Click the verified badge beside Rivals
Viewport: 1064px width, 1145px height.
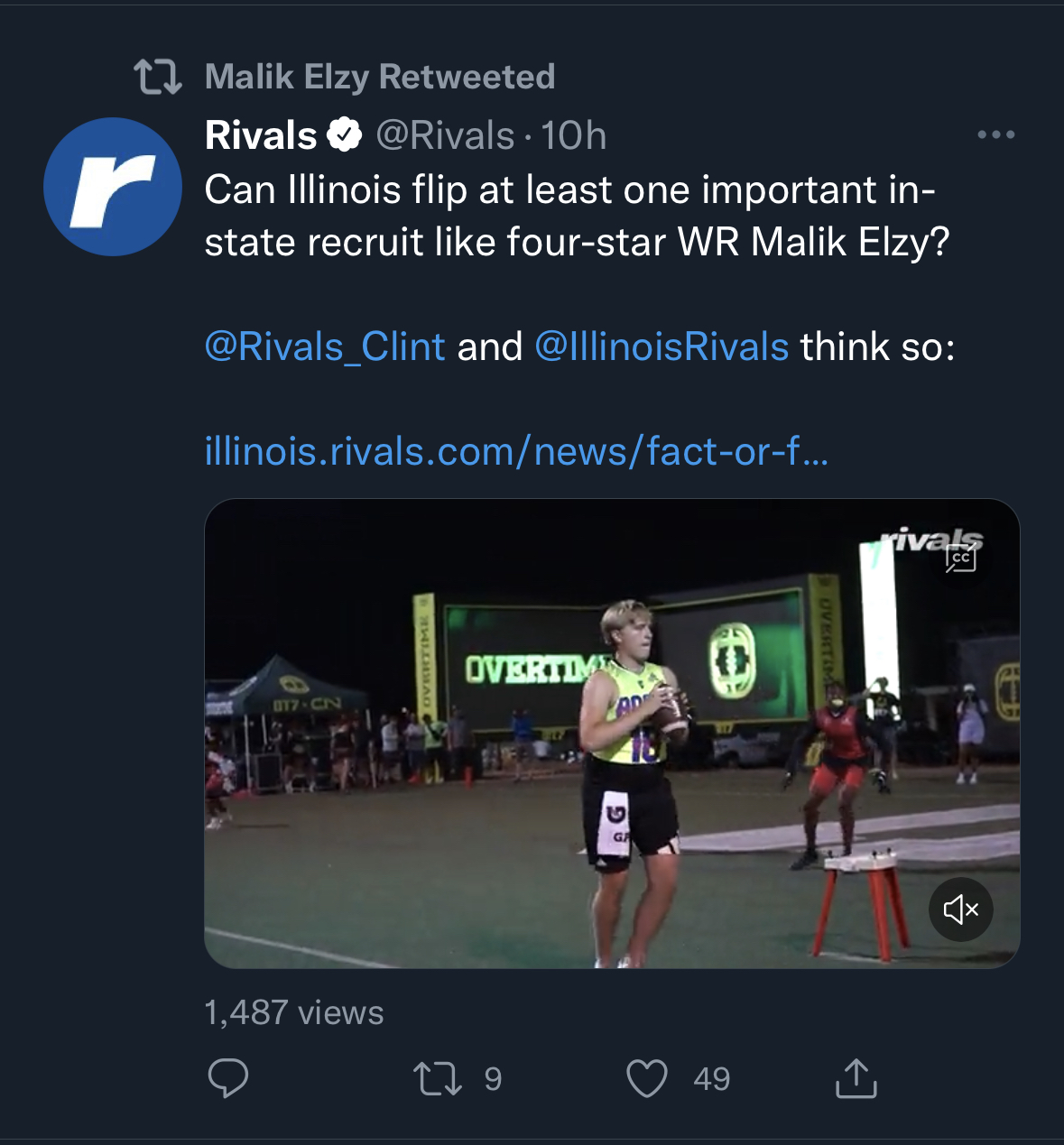tap(344, 135)
